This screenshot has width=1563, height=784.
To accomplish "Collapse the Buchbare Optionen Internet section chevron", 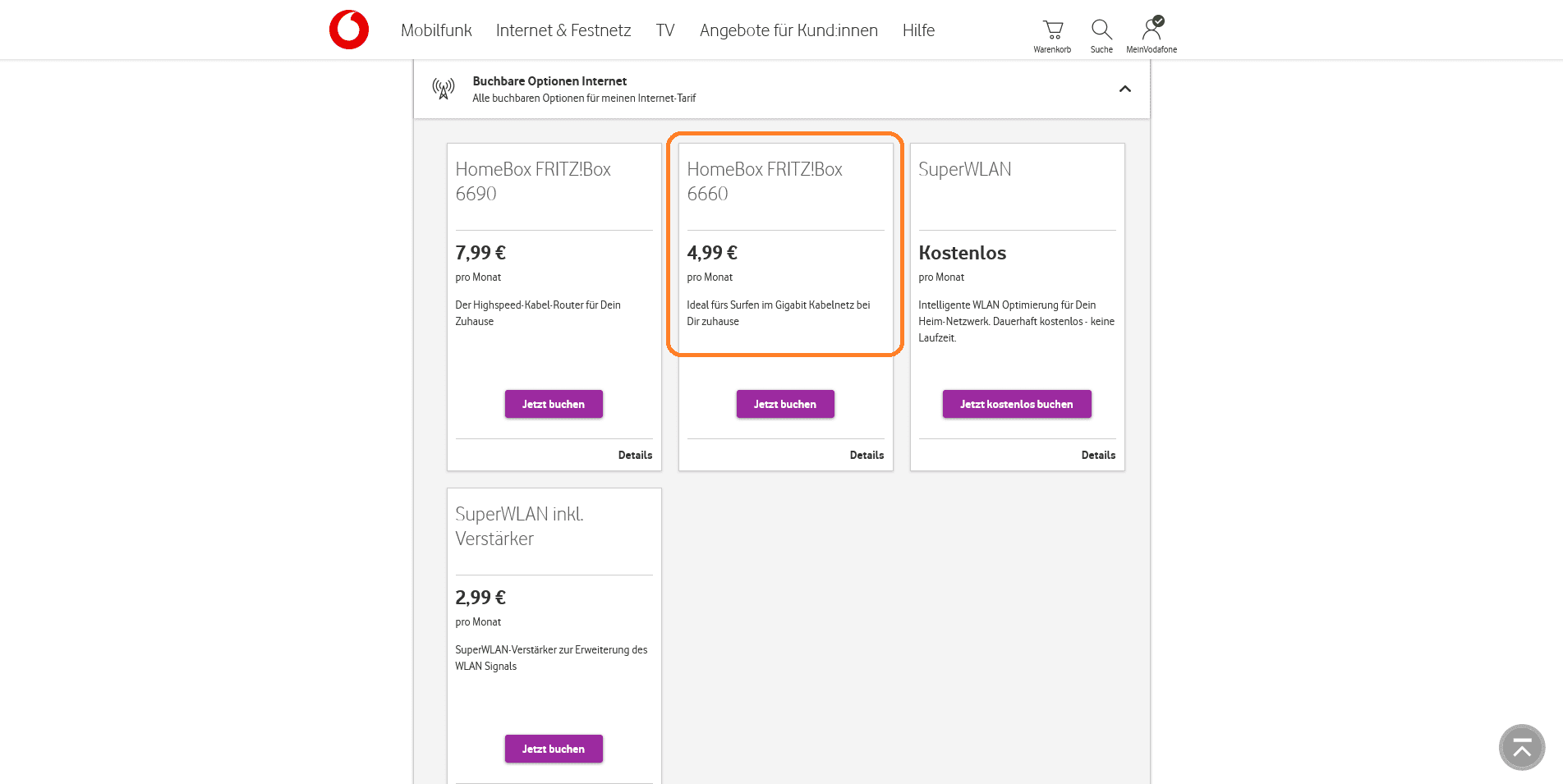I will (x=1125, y=89).
